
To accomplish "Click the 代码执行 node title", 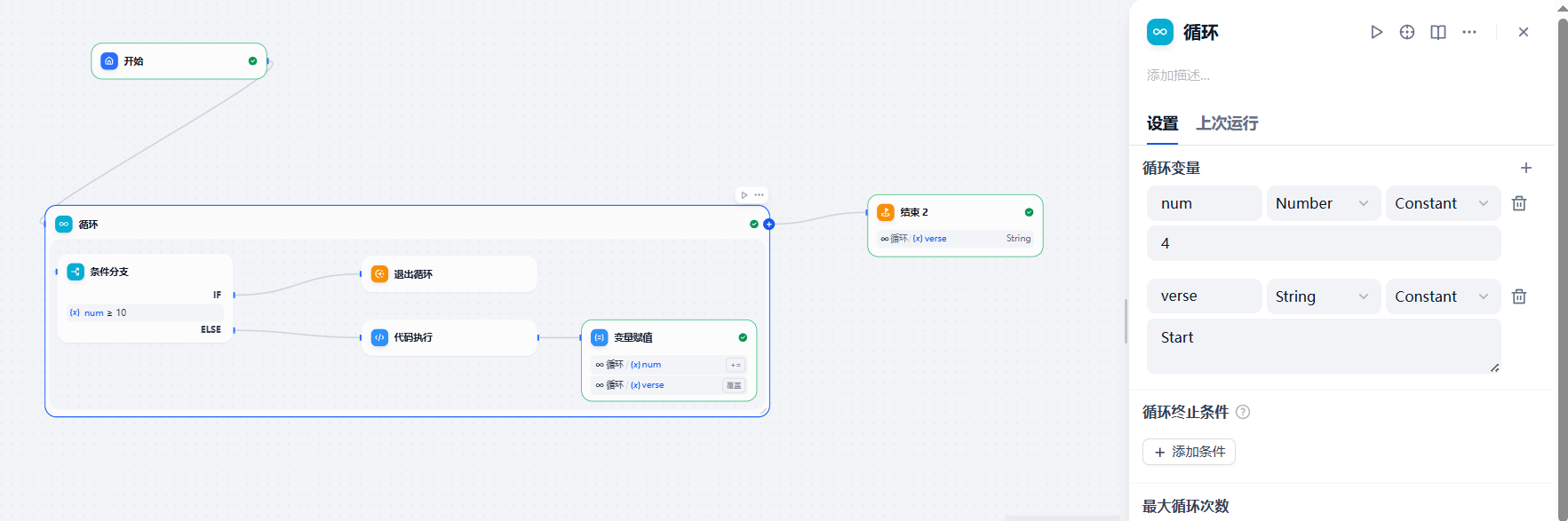I will [x=413, y=337].
